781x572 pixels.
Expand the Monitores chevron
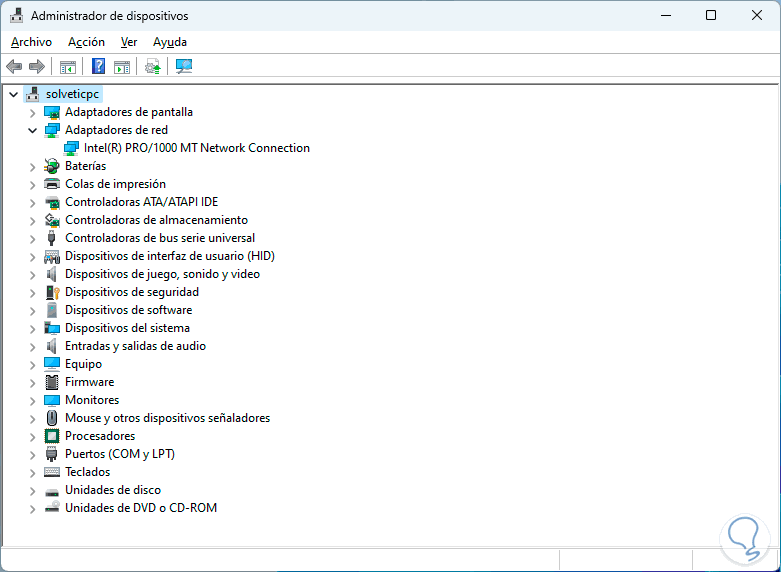click(33, 401)
